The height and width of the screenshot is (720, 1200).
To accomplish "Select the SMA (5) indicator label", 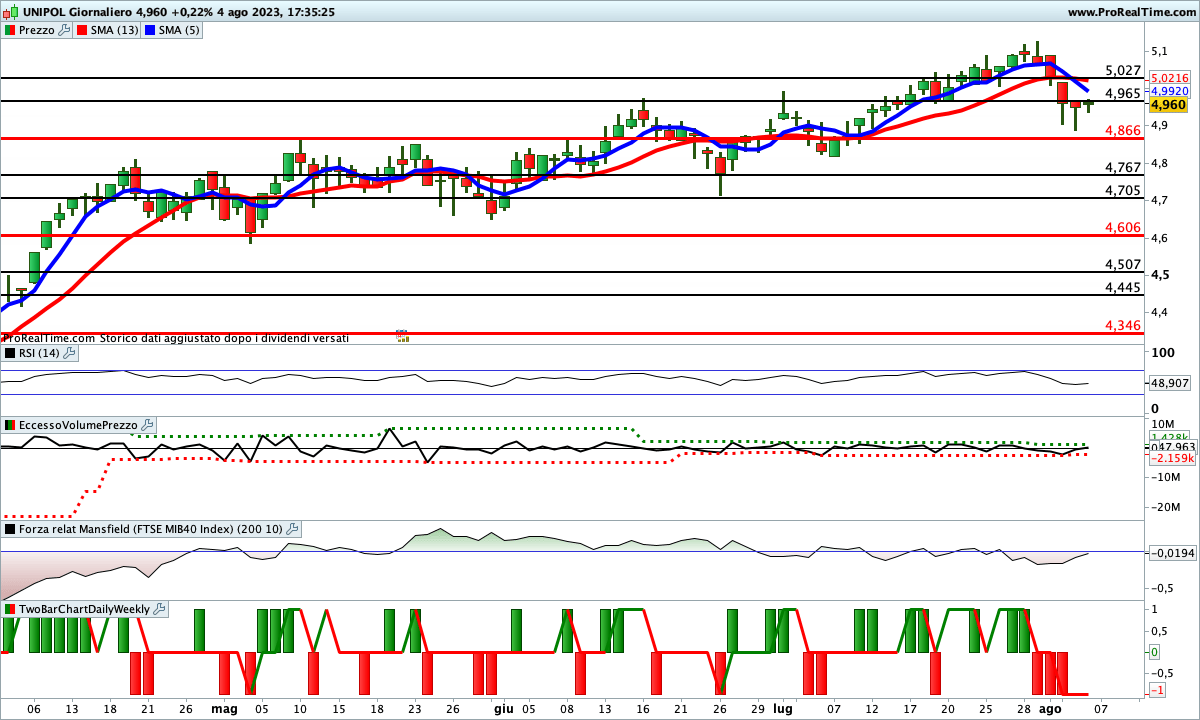I will coord(180,30).
